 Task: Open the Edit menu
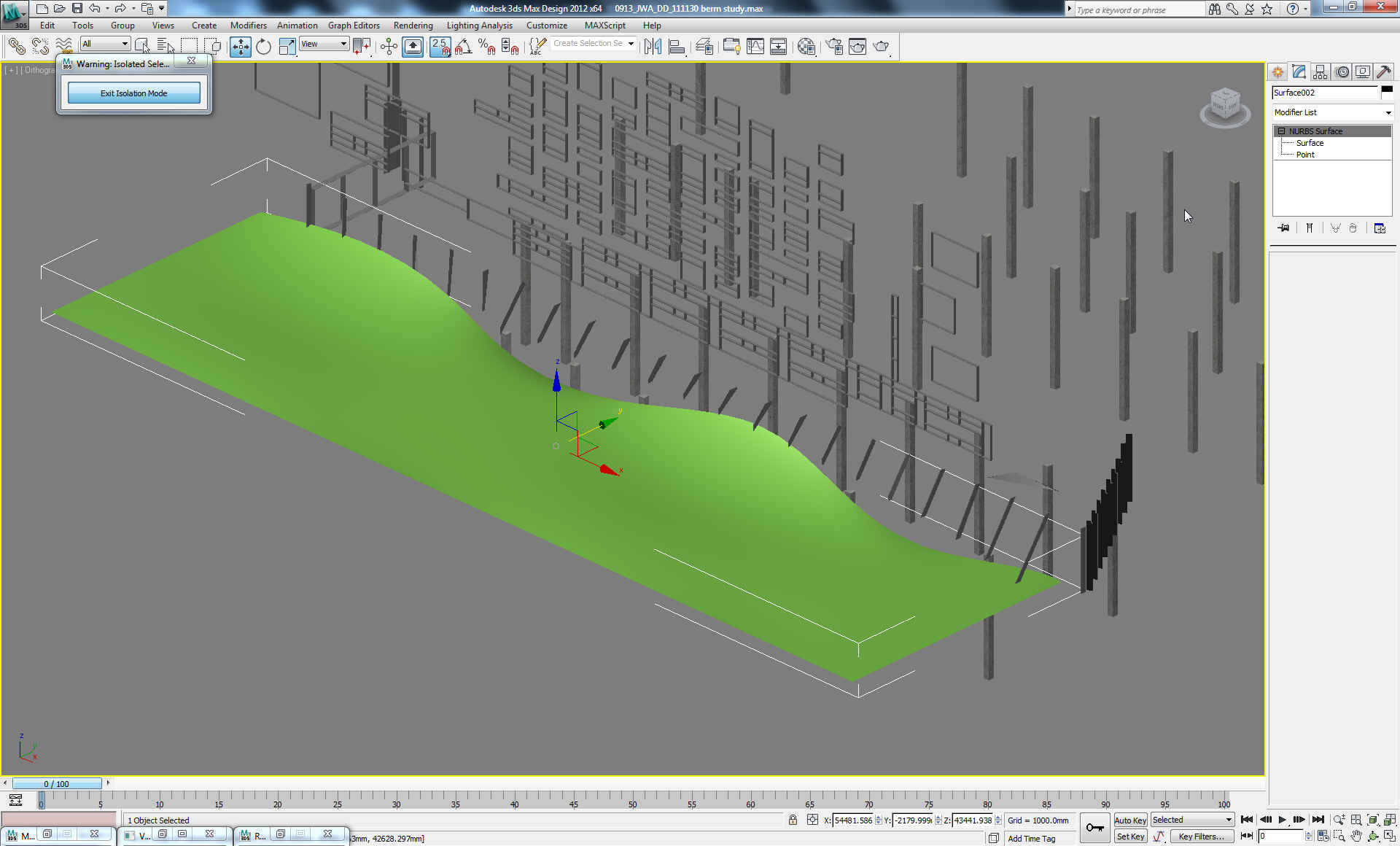[47, 26]
